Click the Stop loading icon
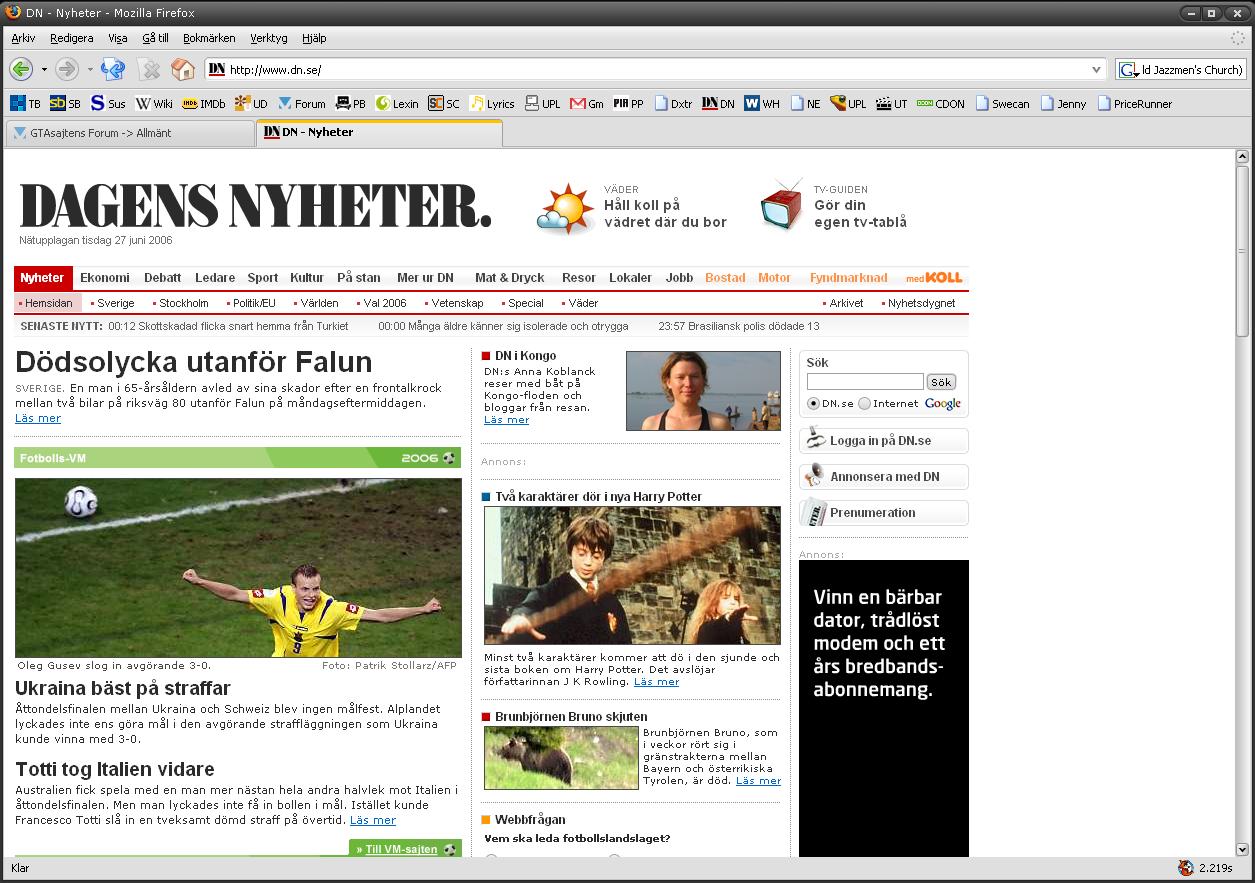 149,69
